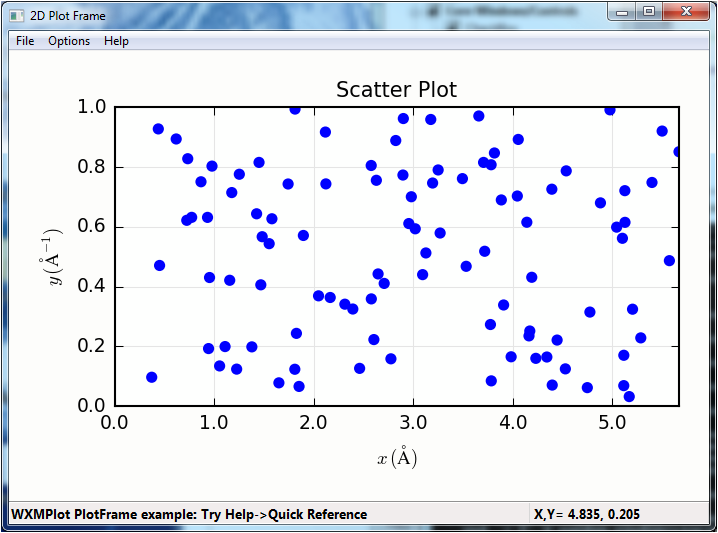The width and height of the screenshot is (718, 533).
Task: Click the X,Y coordinate readout in status bar
Action: (x=587, y=515)
